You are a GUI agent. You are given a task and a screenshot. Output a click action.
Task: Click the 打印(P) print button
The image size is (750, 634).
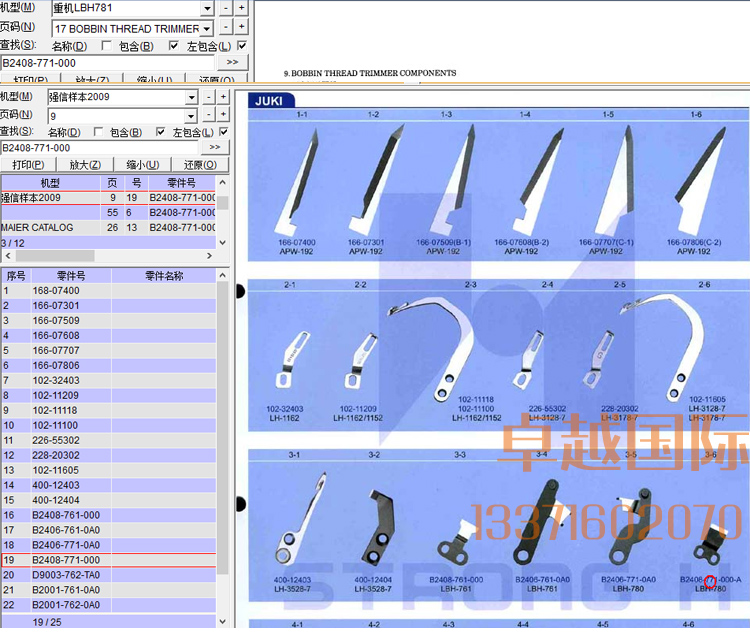pyautogui.click(x=28, y=165)
